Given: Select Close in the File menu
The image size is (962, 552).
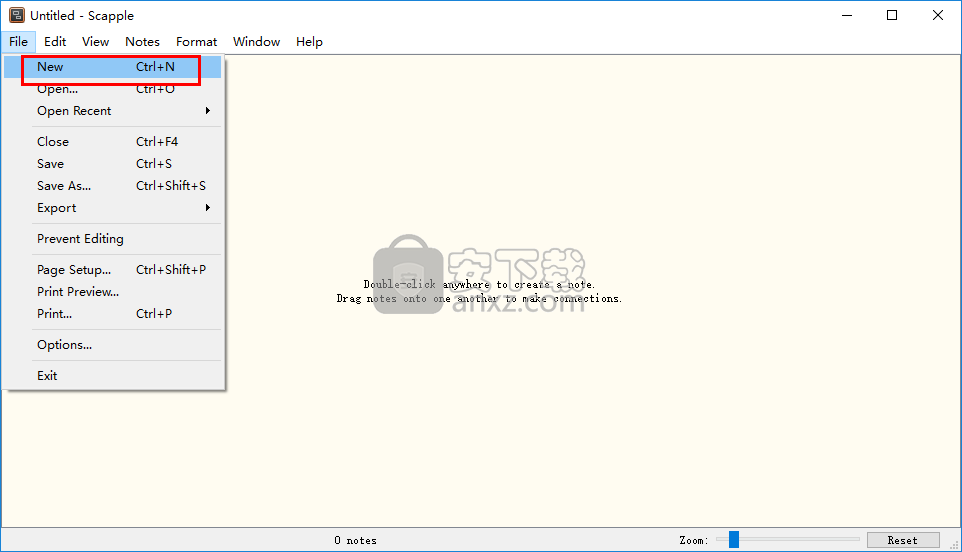Looking at the screenshot, I should point(112,142).
